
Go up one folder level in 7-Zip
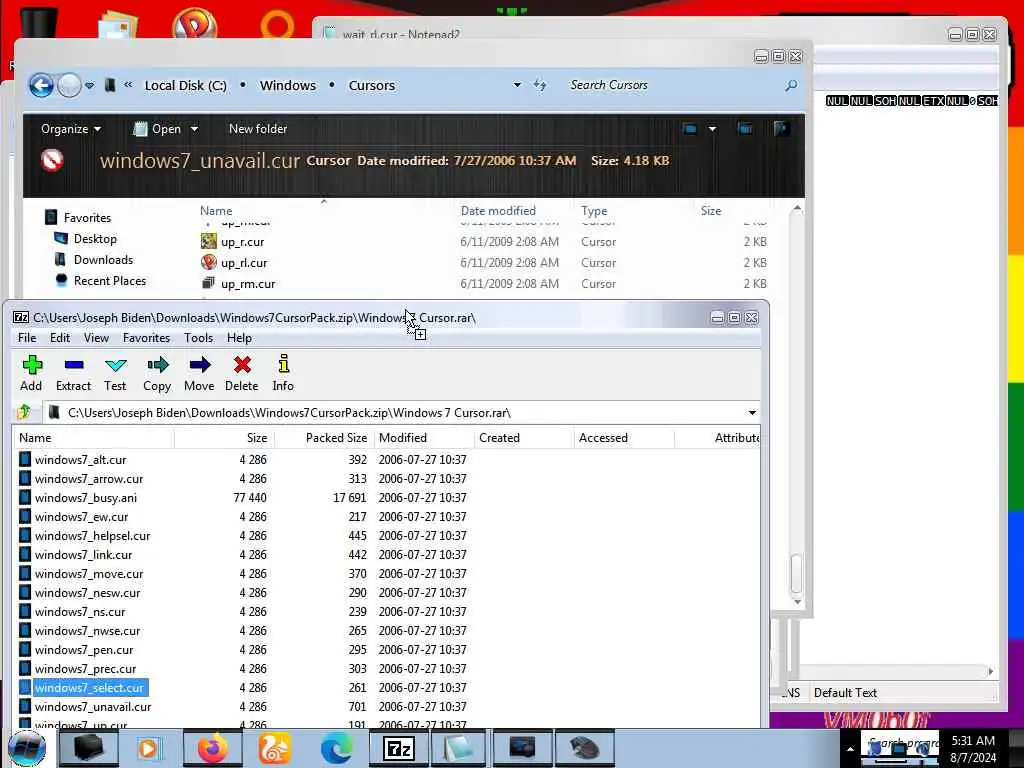pyautogui.click(x=25, y=412)
